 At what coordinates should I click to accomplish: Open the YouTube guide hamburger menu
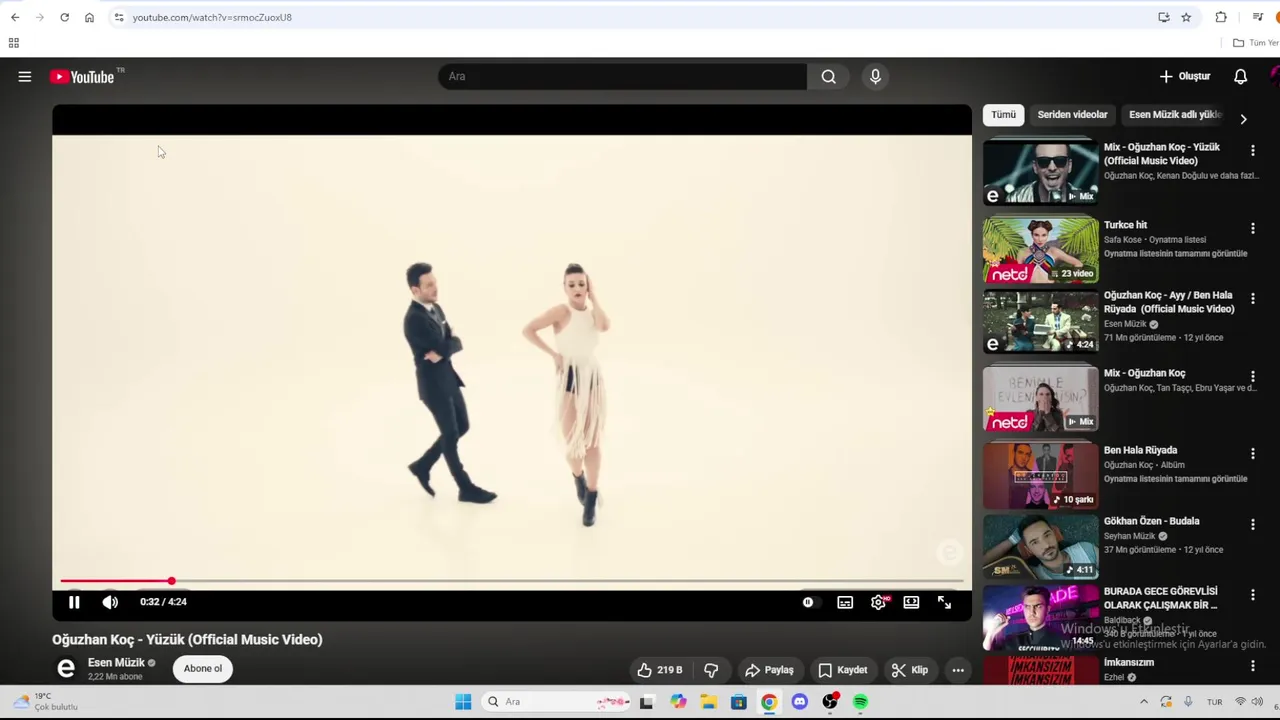[25, 77]
